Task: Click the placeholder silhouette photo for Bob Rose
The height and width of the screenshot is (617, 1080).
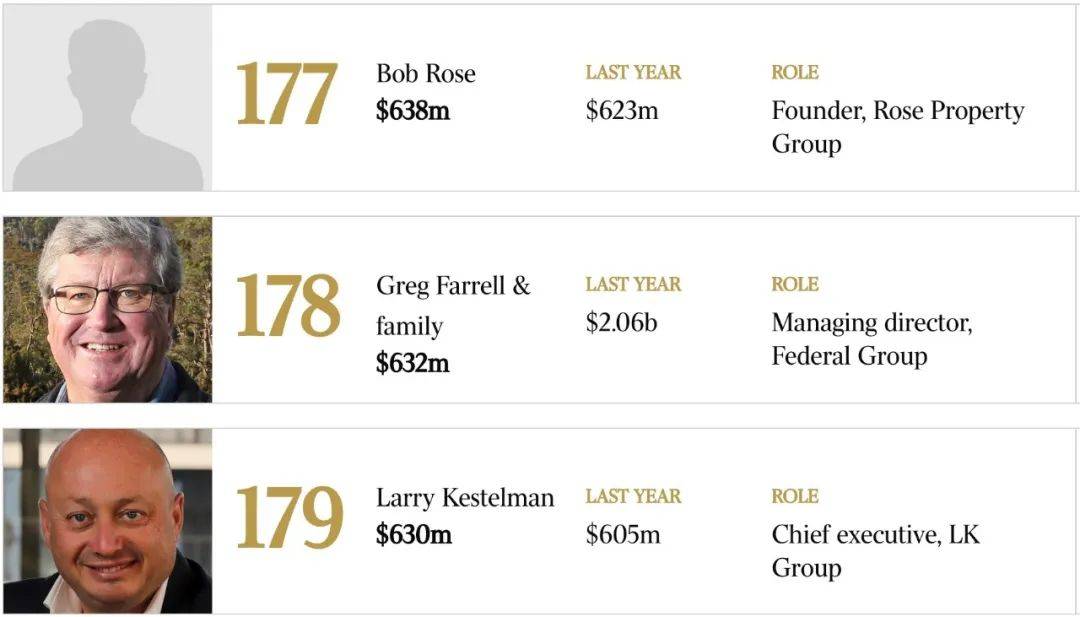Action: [x=107, y=98]
